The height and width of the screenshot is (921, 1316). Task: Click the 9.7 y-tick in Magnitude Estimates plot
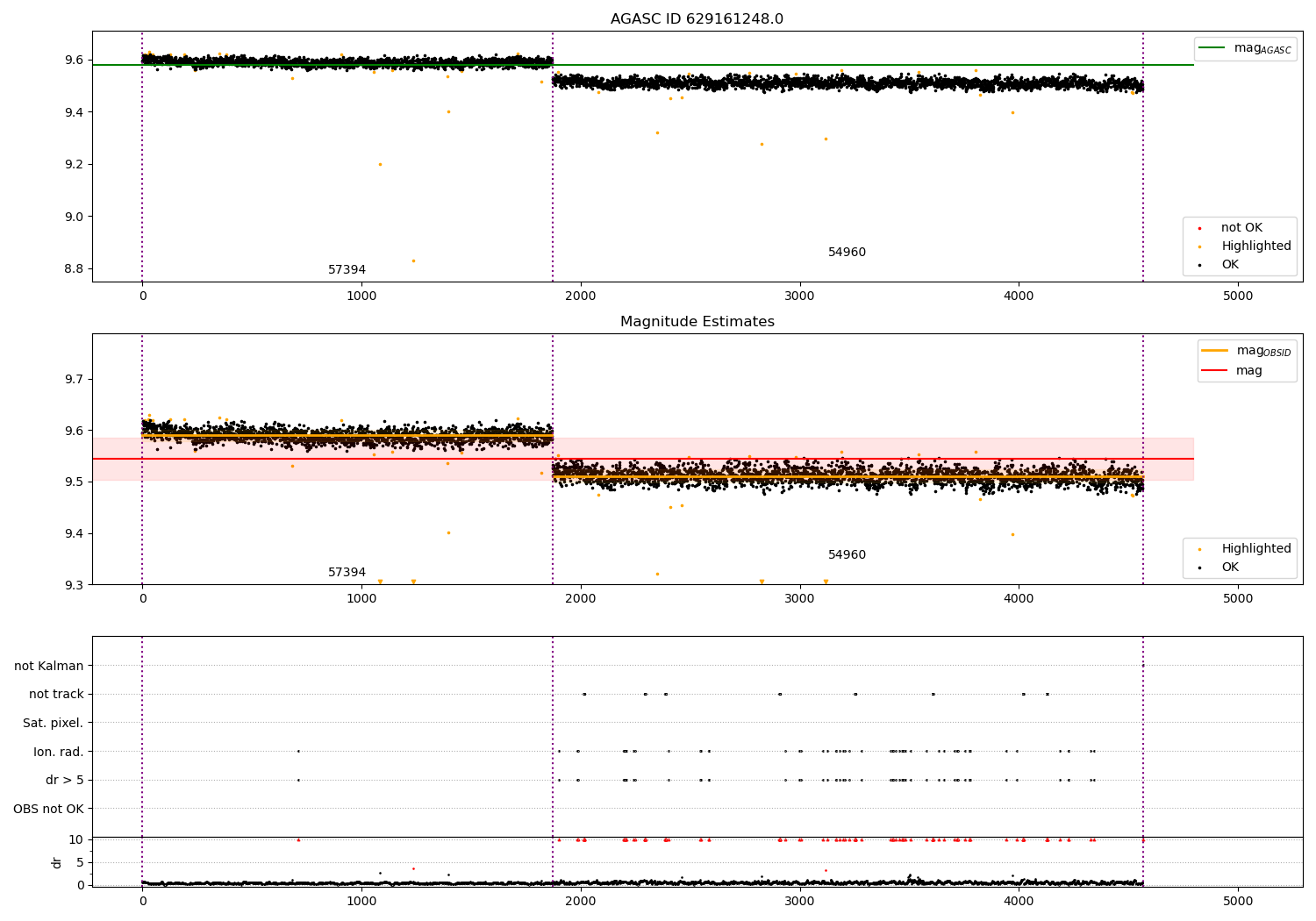tap(74, 379)
